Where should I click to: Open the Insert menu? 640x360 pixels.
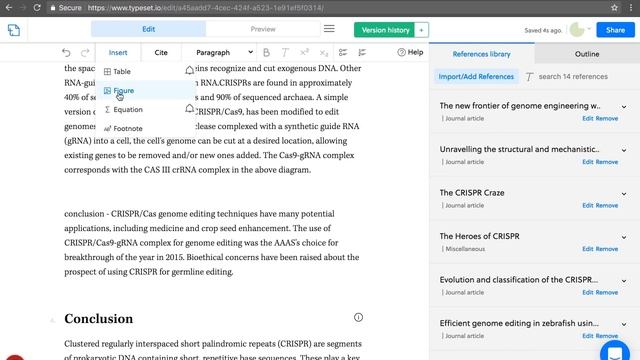tap(118, 53)
